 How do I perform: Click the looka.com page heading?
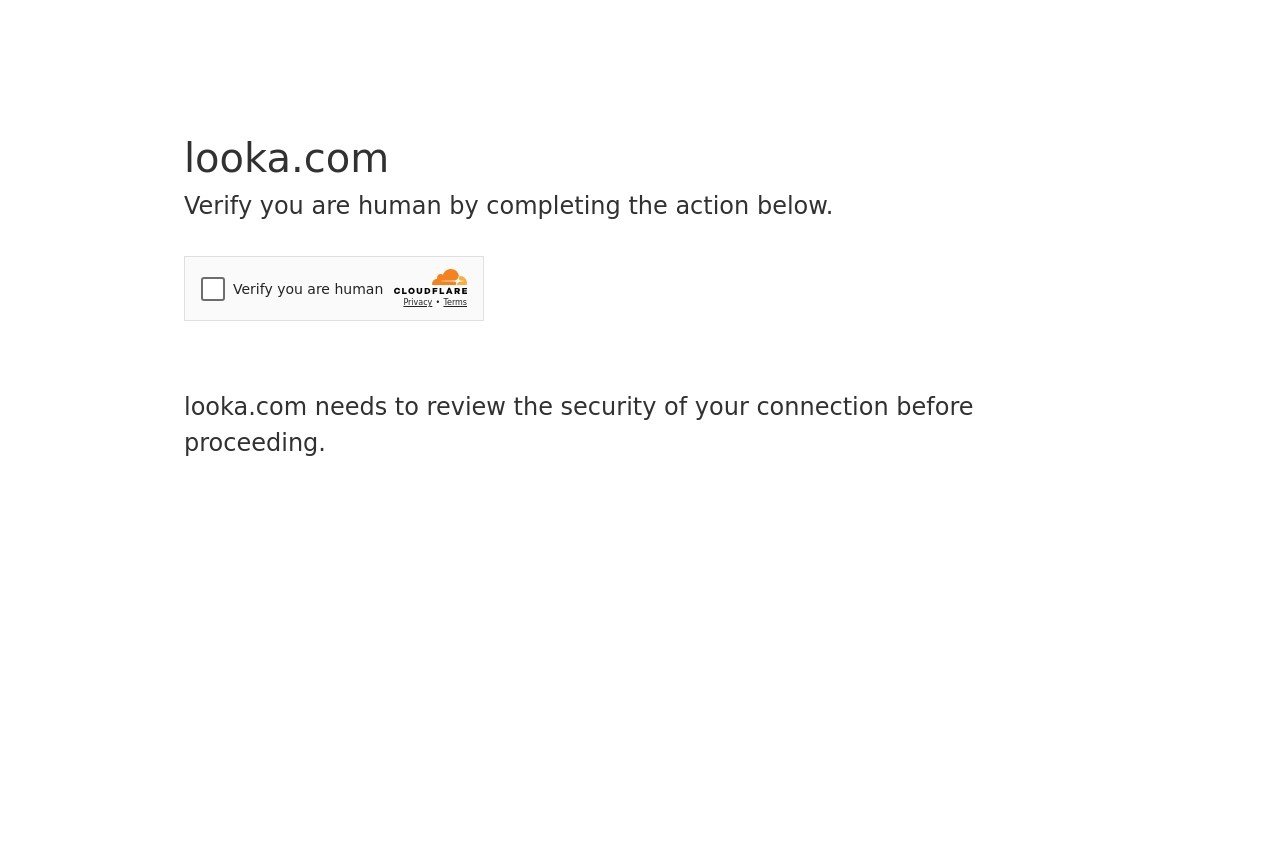[286, 158]
